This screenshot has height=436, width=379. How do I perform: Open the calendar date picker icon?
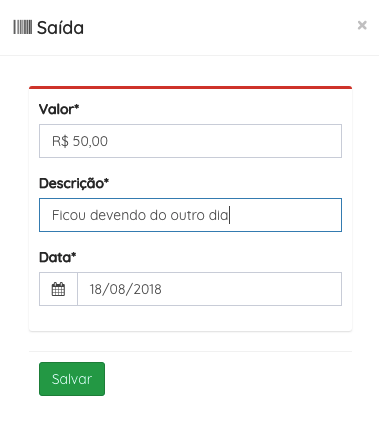pyautogui.click(x=58, y=289)
